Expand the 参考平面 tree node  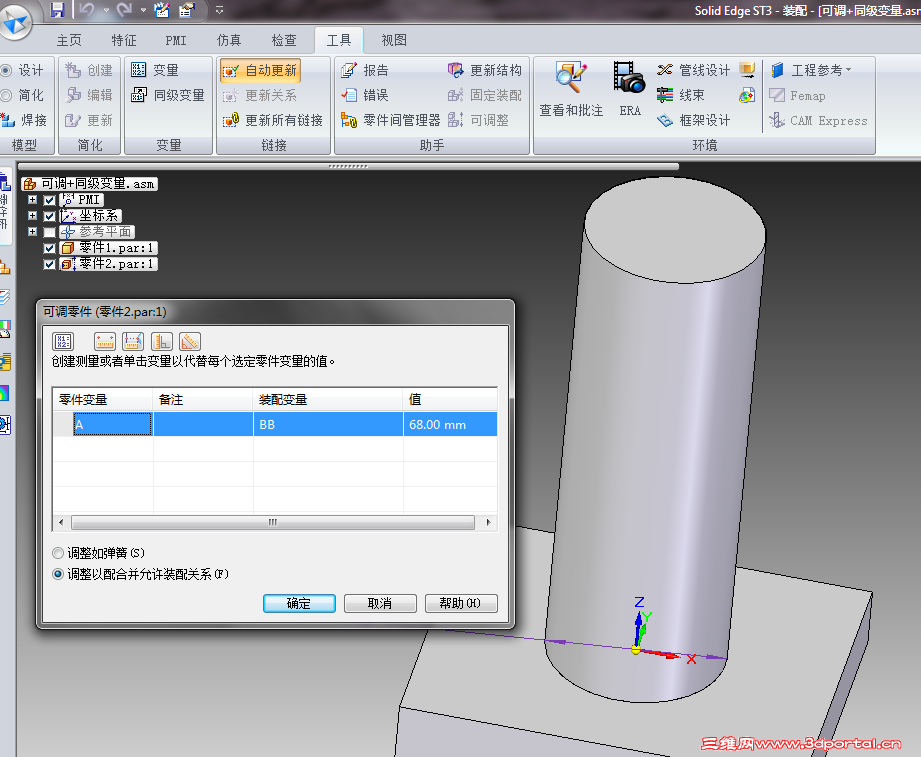coord(32,231)
